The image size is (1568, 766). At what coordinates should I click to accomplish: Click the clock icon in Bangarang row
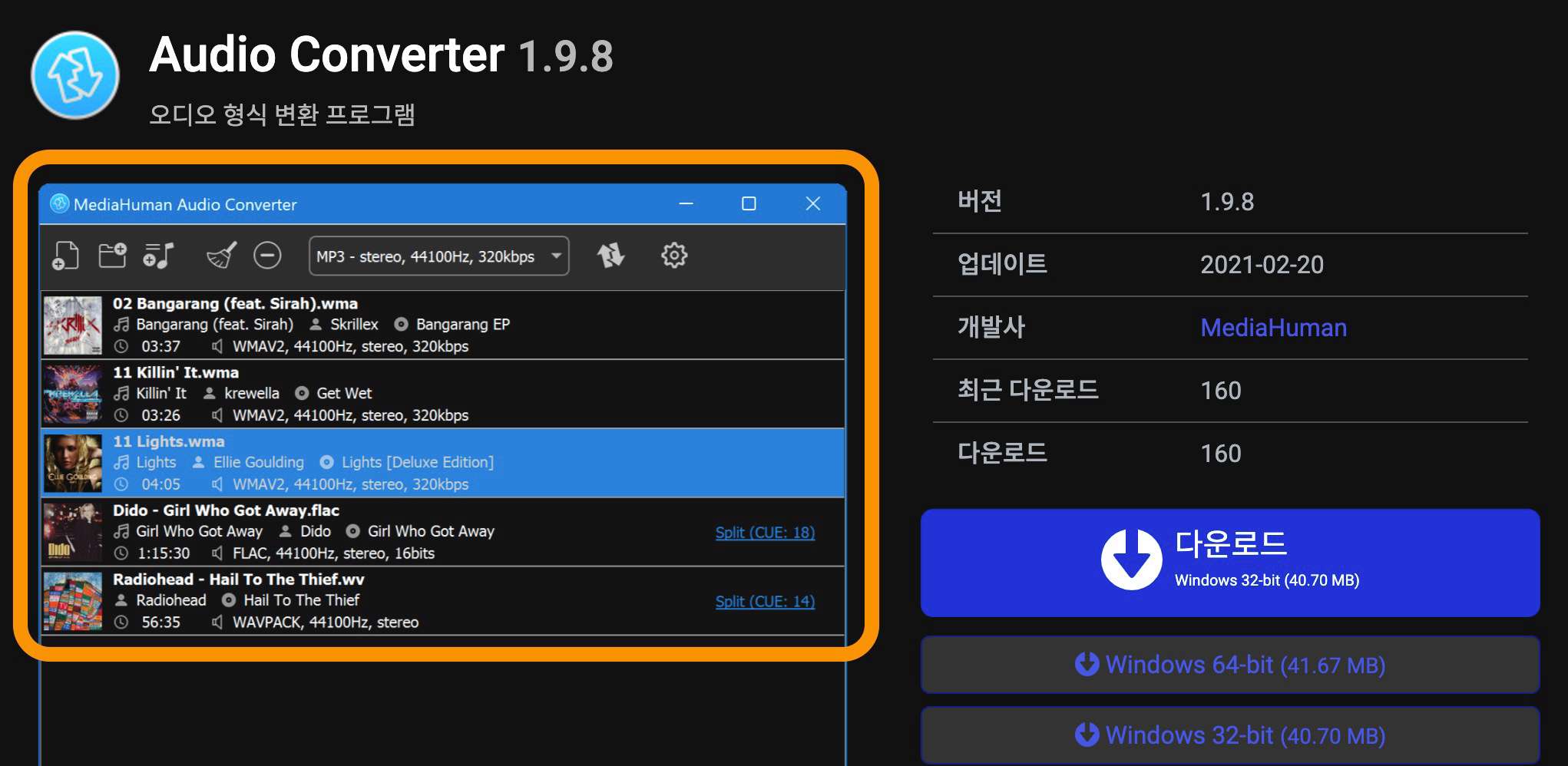(121, 346)
